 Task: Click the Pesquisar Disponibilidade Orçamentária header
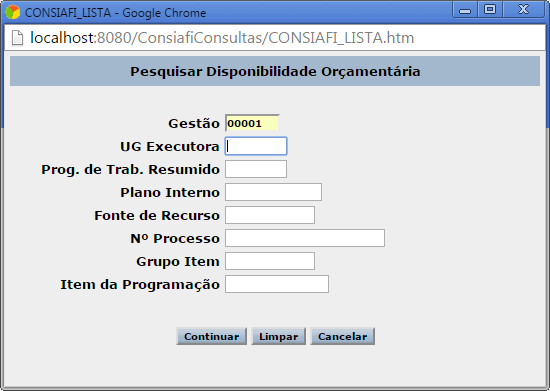(275, 71)
